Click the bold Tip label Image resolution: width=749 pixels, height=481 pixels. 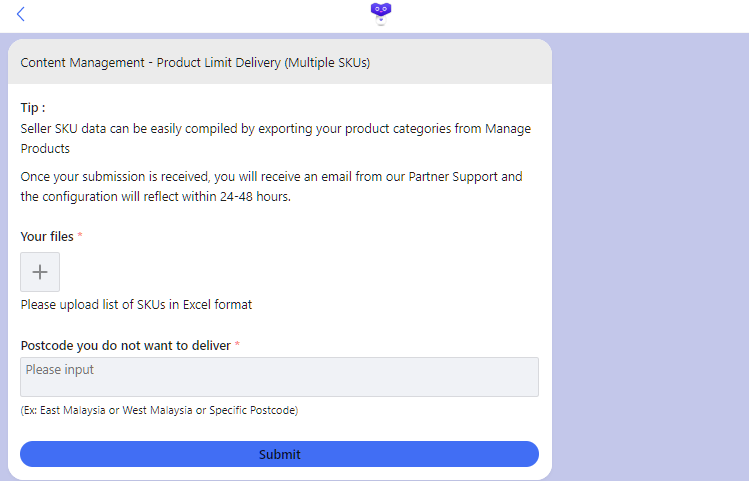pos(33,108)
